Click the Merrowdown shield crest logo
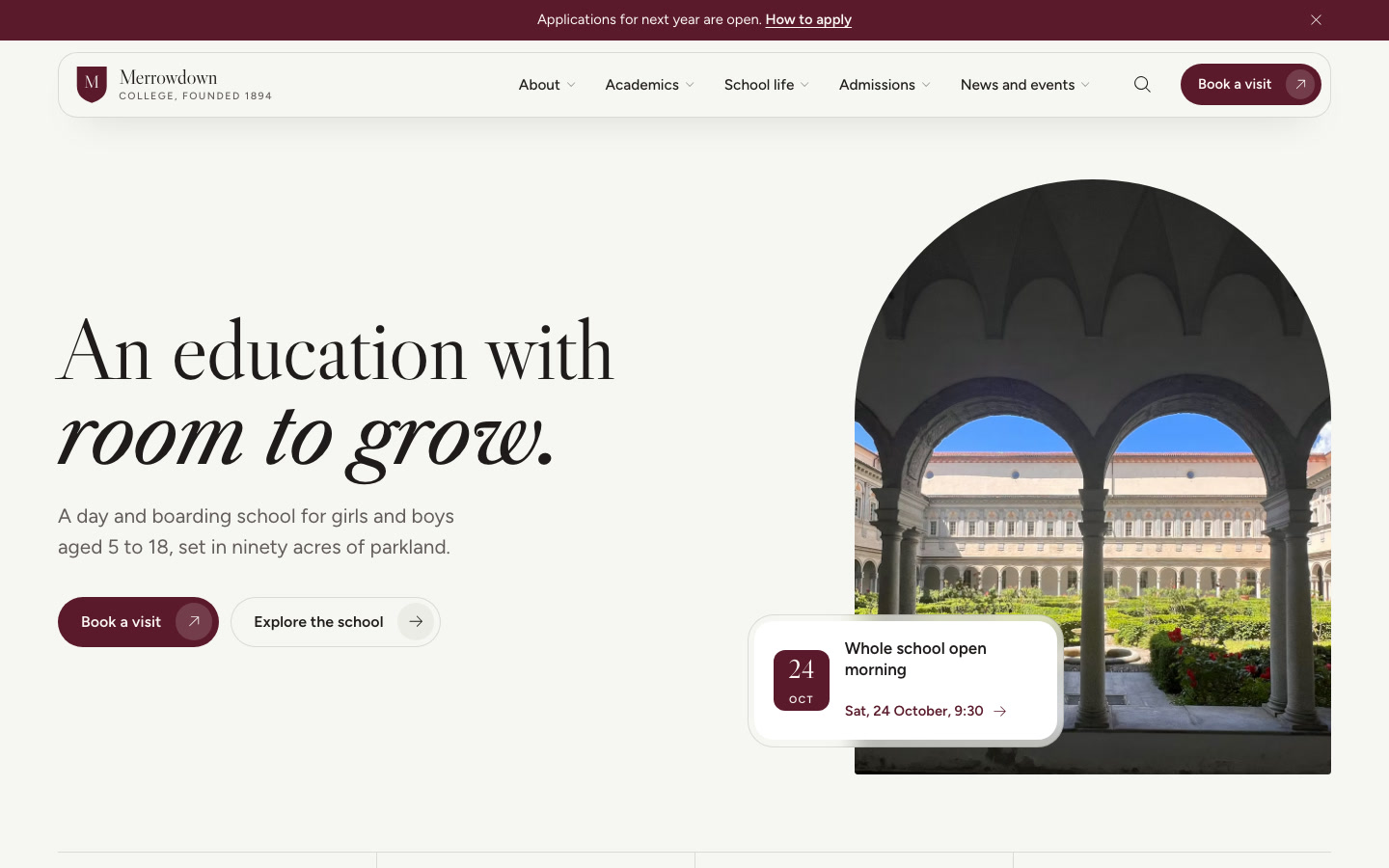This screenshot has width=1389, height=868. click(92, 85)
